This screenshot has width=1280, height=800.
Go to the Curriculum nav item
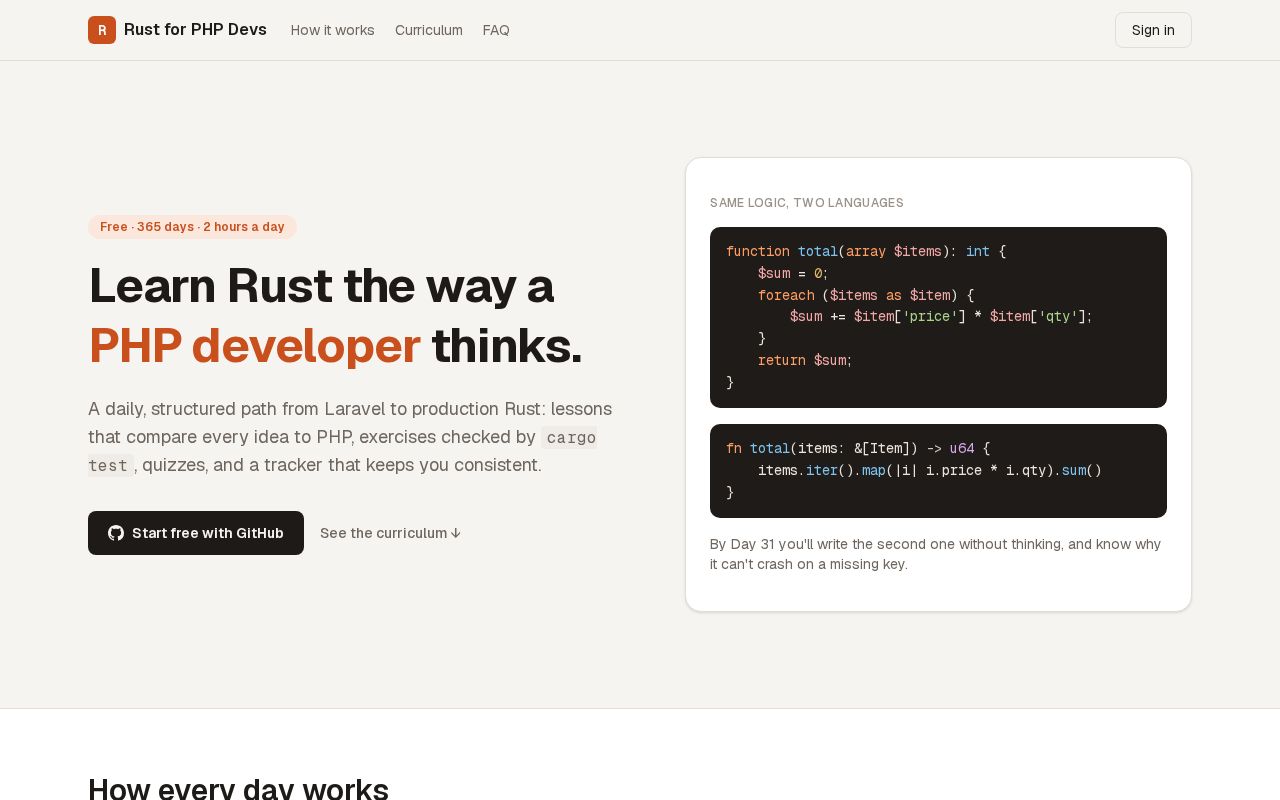tap(429, 30)
